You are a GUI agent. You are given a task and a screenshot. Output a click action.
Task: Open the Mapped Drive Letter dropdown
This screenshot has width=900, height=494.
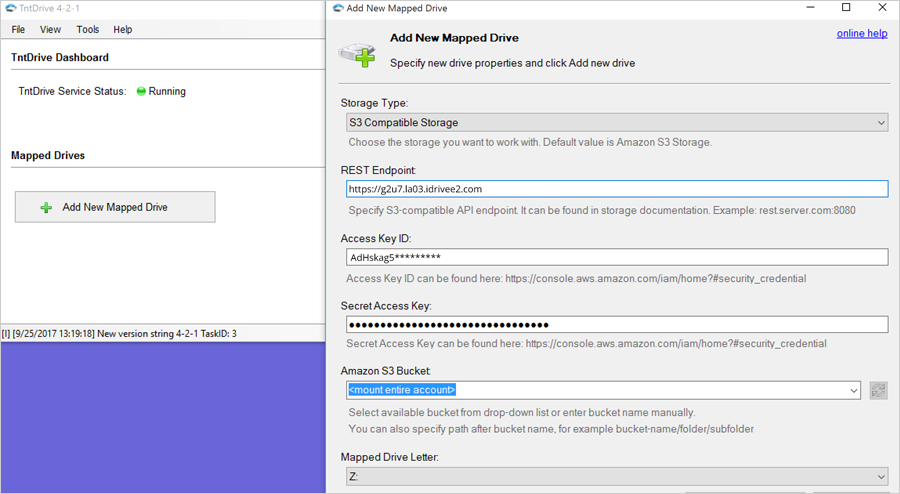tap(613, 477)
